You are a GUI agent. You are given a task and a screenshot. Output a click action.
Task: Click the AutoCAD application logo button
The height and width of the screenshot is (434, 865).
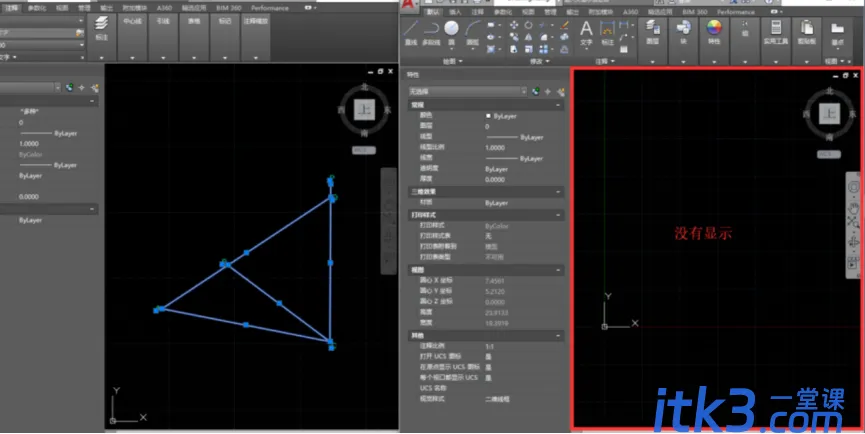(x=407, y=4)
